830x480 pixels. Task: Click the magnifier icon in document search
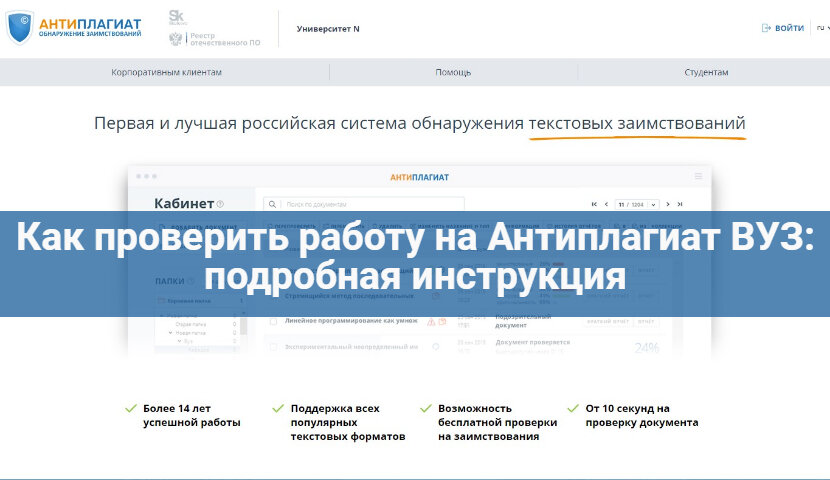coord(272,204)
